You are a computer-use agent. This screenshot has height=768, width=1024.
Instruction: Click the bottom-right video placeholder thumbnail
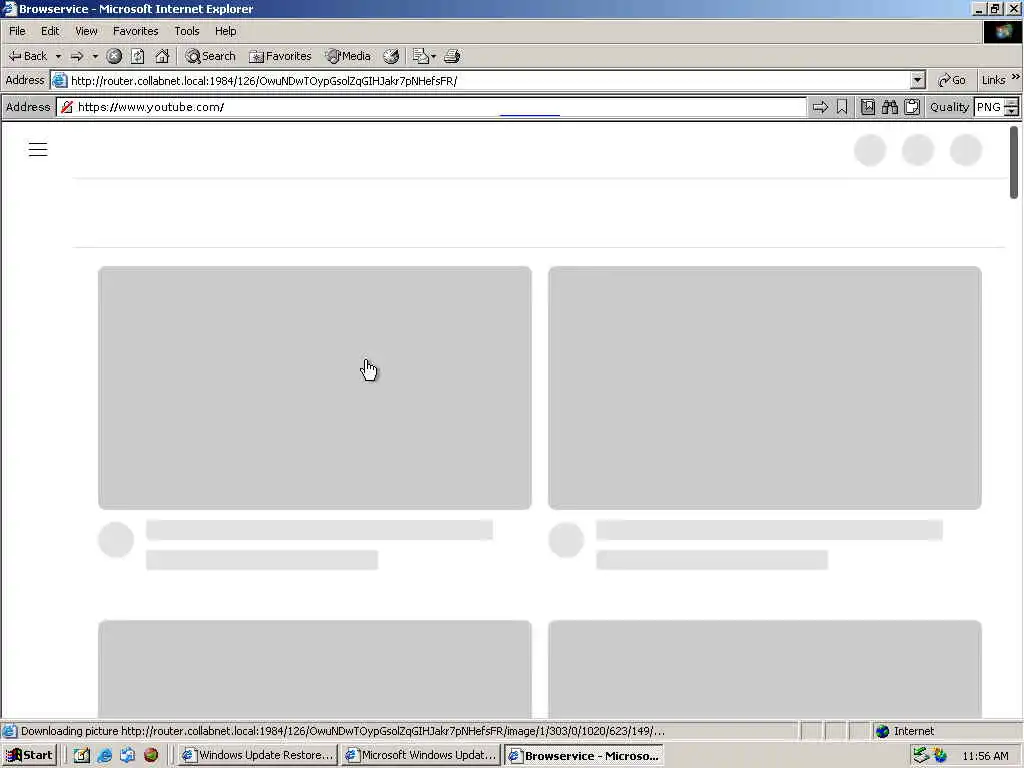pyautogui.click(x=765, y=669)
